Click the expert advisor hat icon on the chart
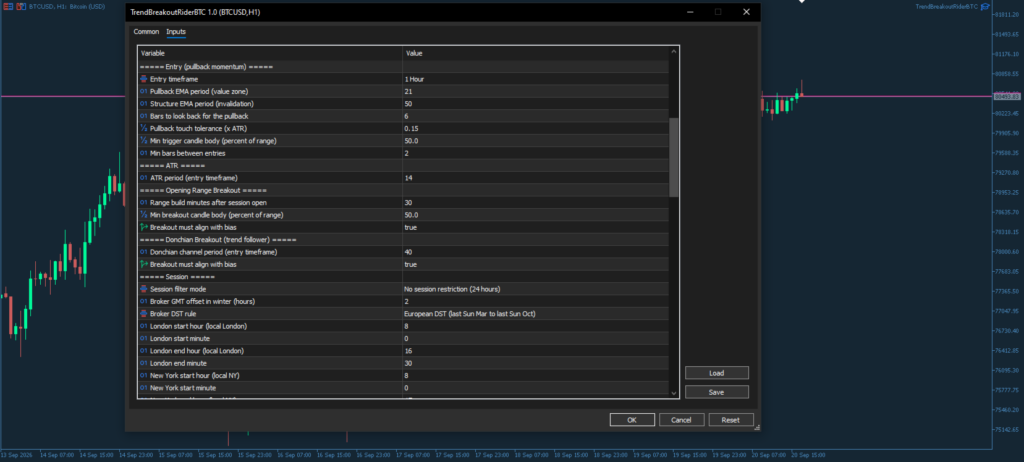The width and height of the screenshot is (1024, 462). [985, 7]
